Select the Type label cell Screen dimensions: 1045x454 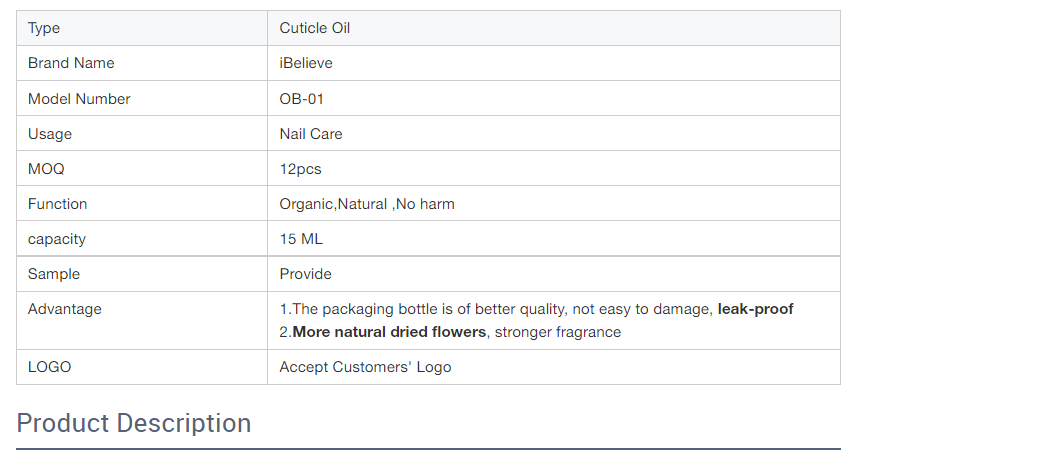point(142,28)
